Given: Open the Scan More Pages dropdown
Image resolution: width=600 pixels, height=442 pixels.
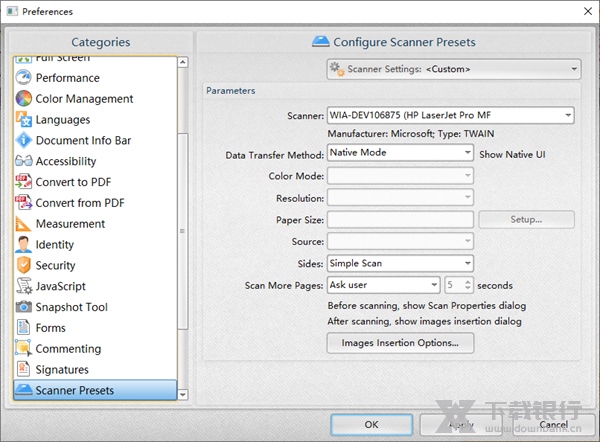Looking at the screenshot, I should pos(383,285).
